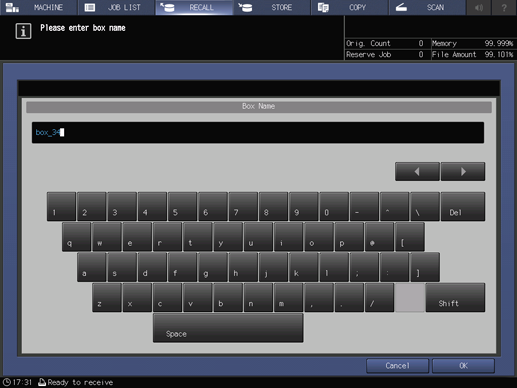
Task: Tap the backslash key
Action: pyautogui.click(x=425, y=206)
